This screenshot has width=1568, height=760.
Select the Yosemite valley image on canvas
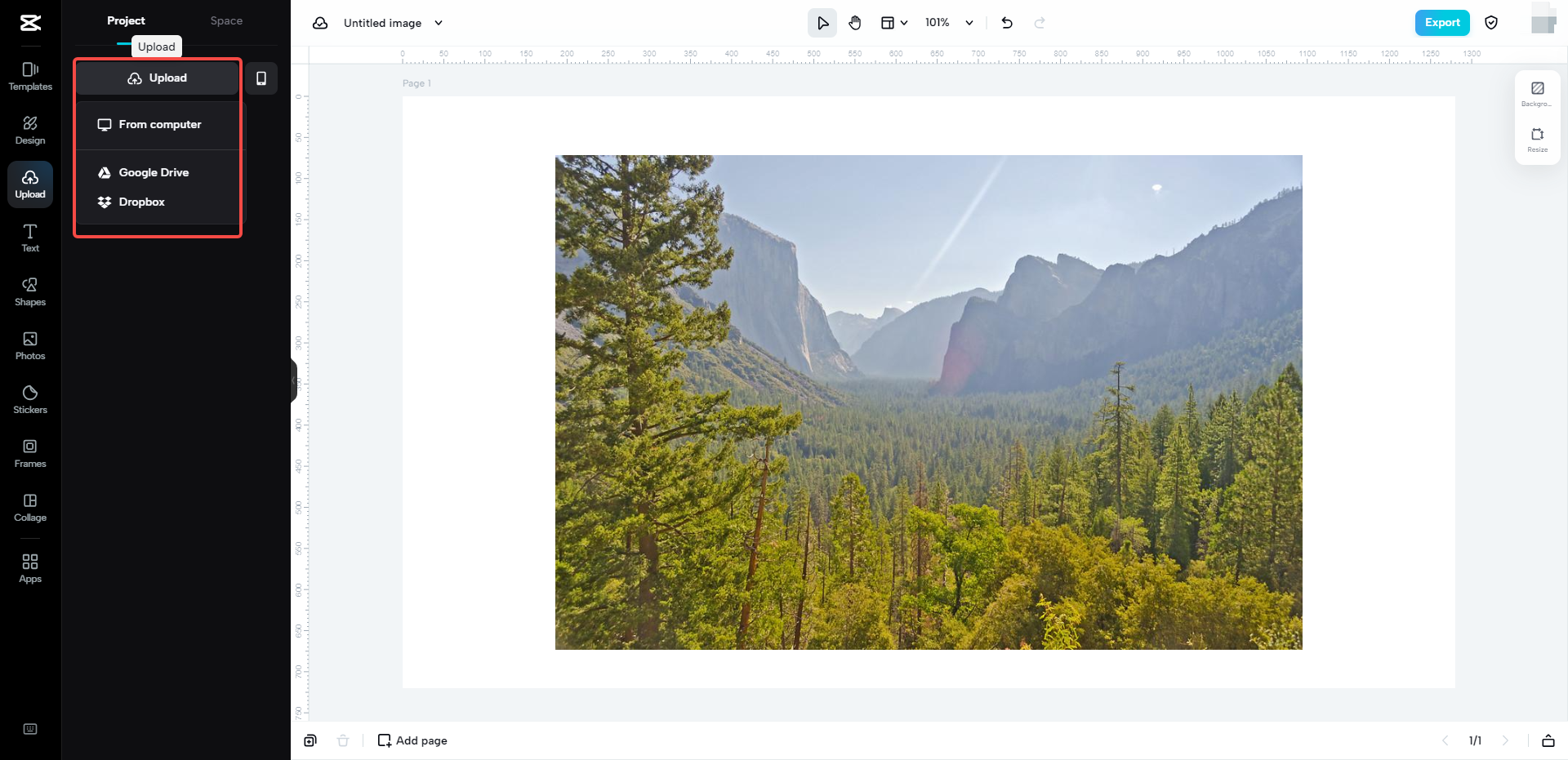(x=929, y=402)
